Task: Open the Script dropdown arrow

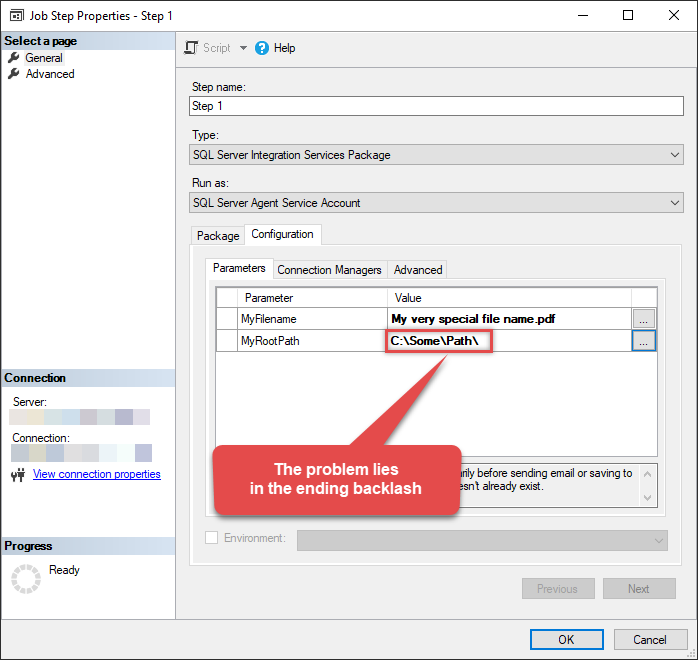Action: [x=243, y=48]
